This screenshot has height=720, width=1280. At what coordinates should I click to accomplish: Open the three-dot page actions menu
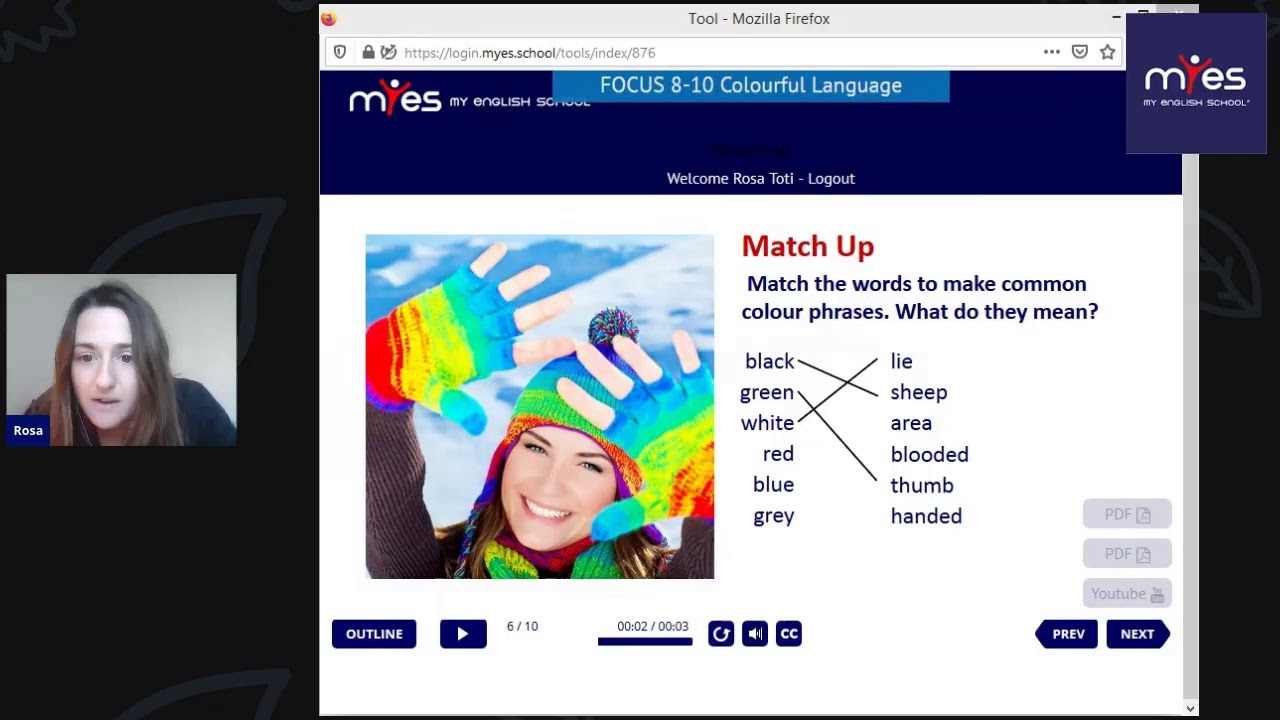(x=1051, y=52)
